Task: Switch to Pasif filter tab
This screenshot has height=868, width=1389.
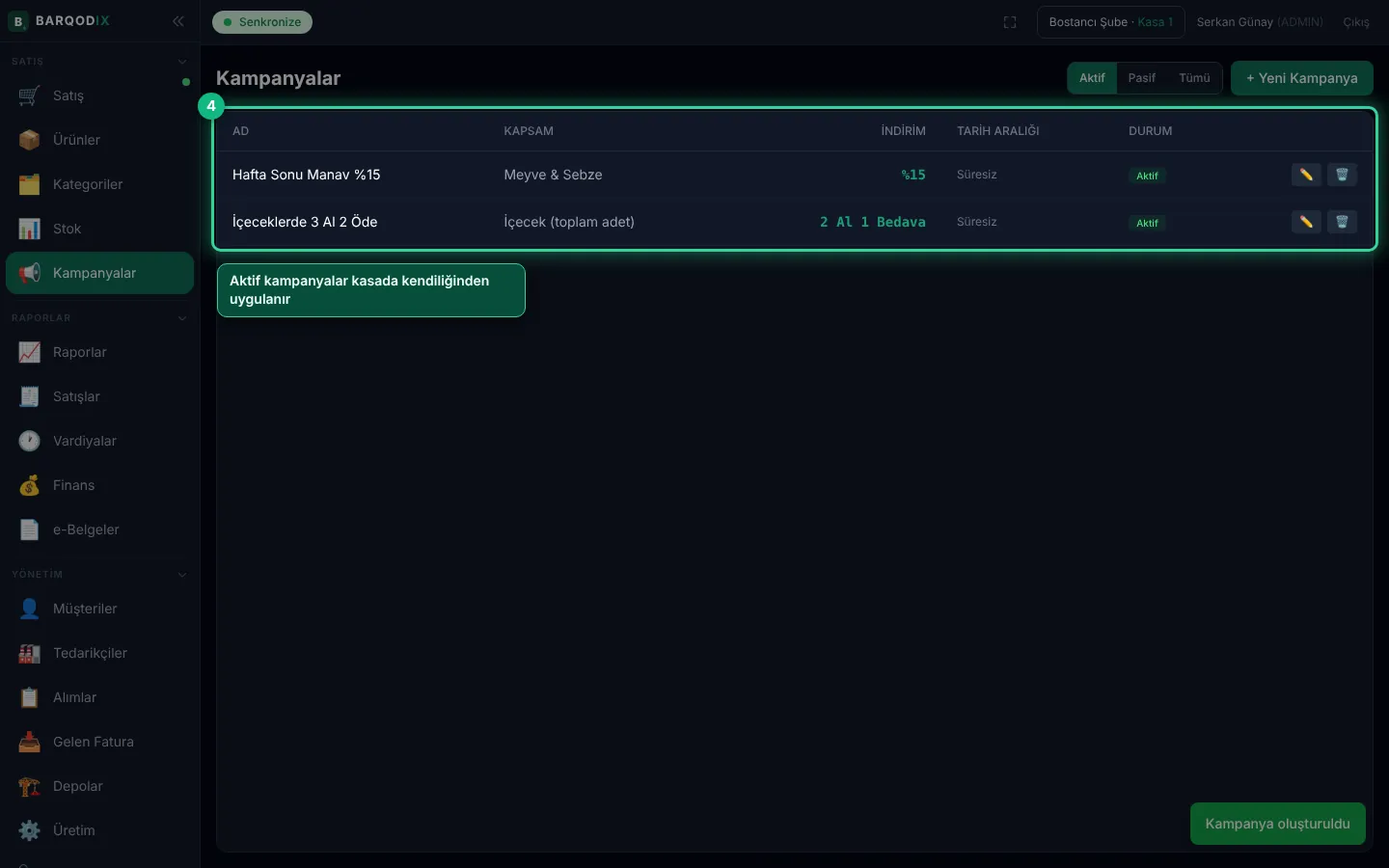Action: click(1142, 78)
